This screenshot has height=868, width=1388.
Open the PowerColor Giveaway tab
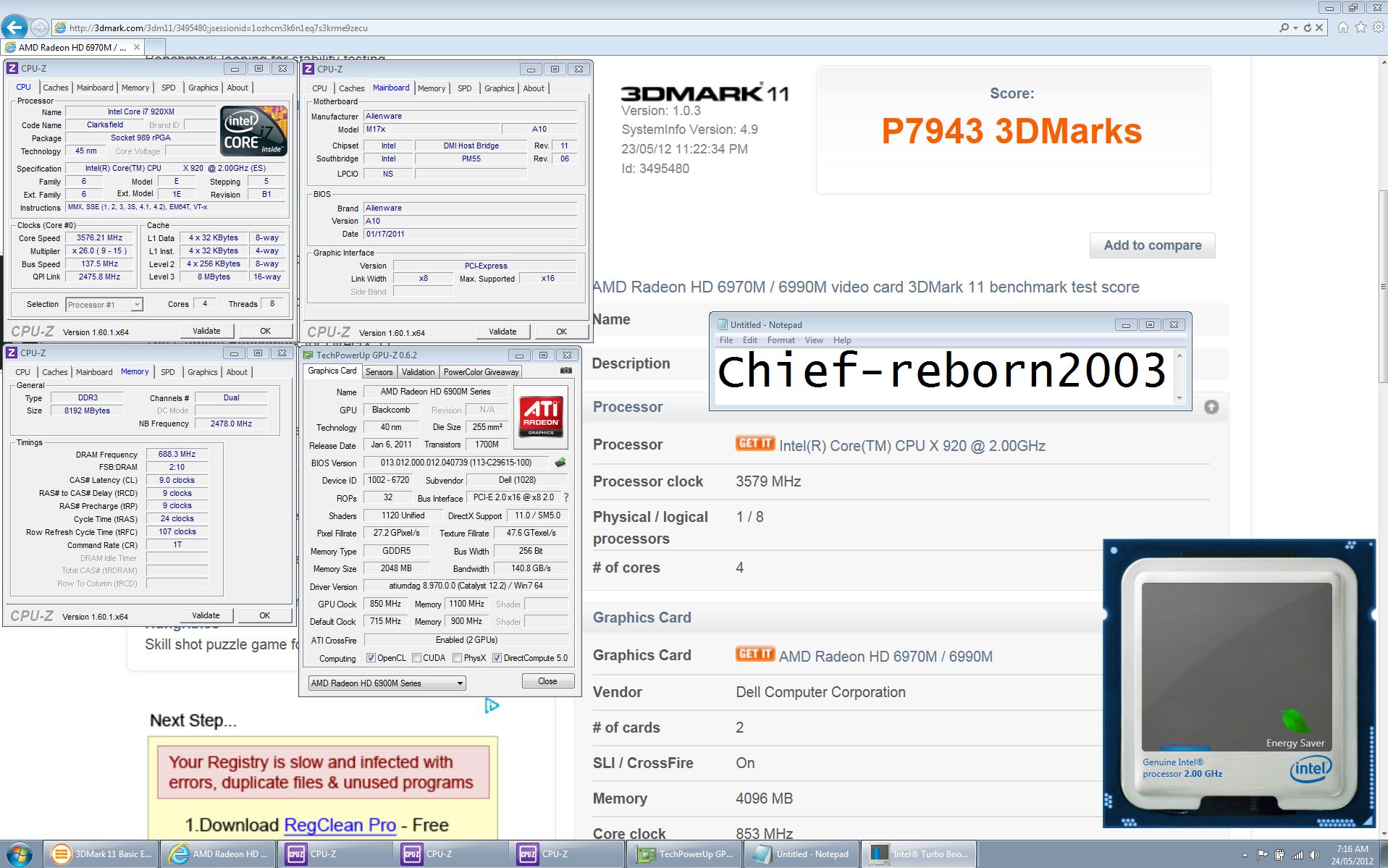[481, 372]
